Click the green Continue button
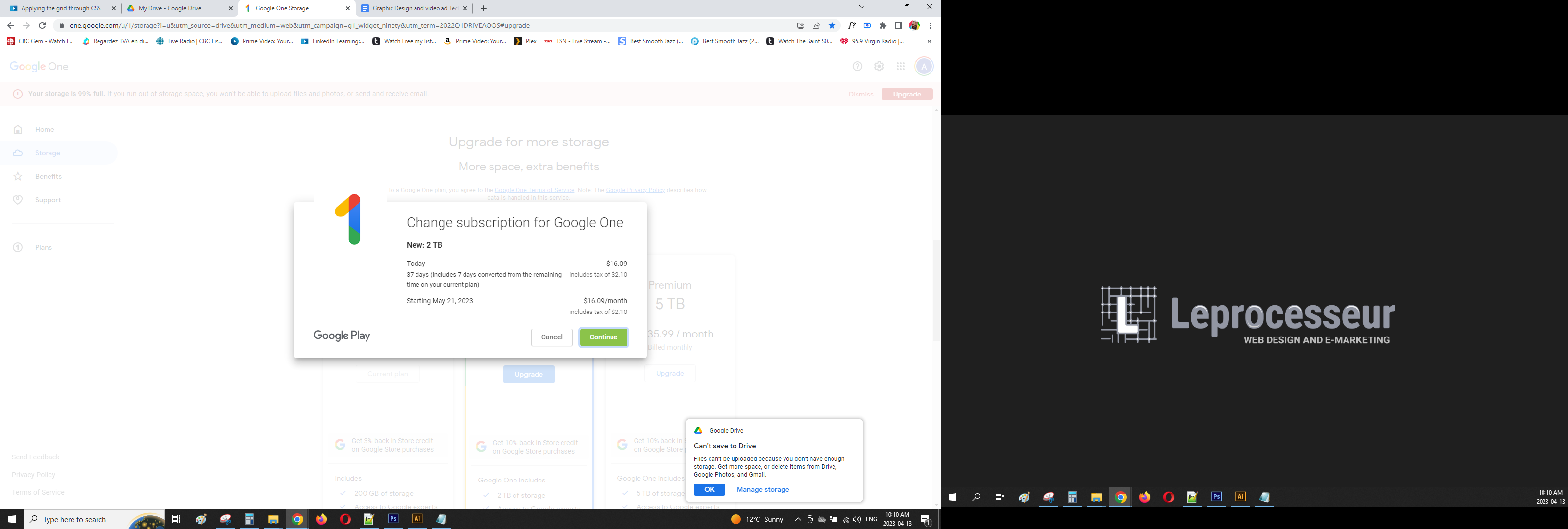Image resolution: width=1568 pixels, height=529 pixels. pos(603,337)
